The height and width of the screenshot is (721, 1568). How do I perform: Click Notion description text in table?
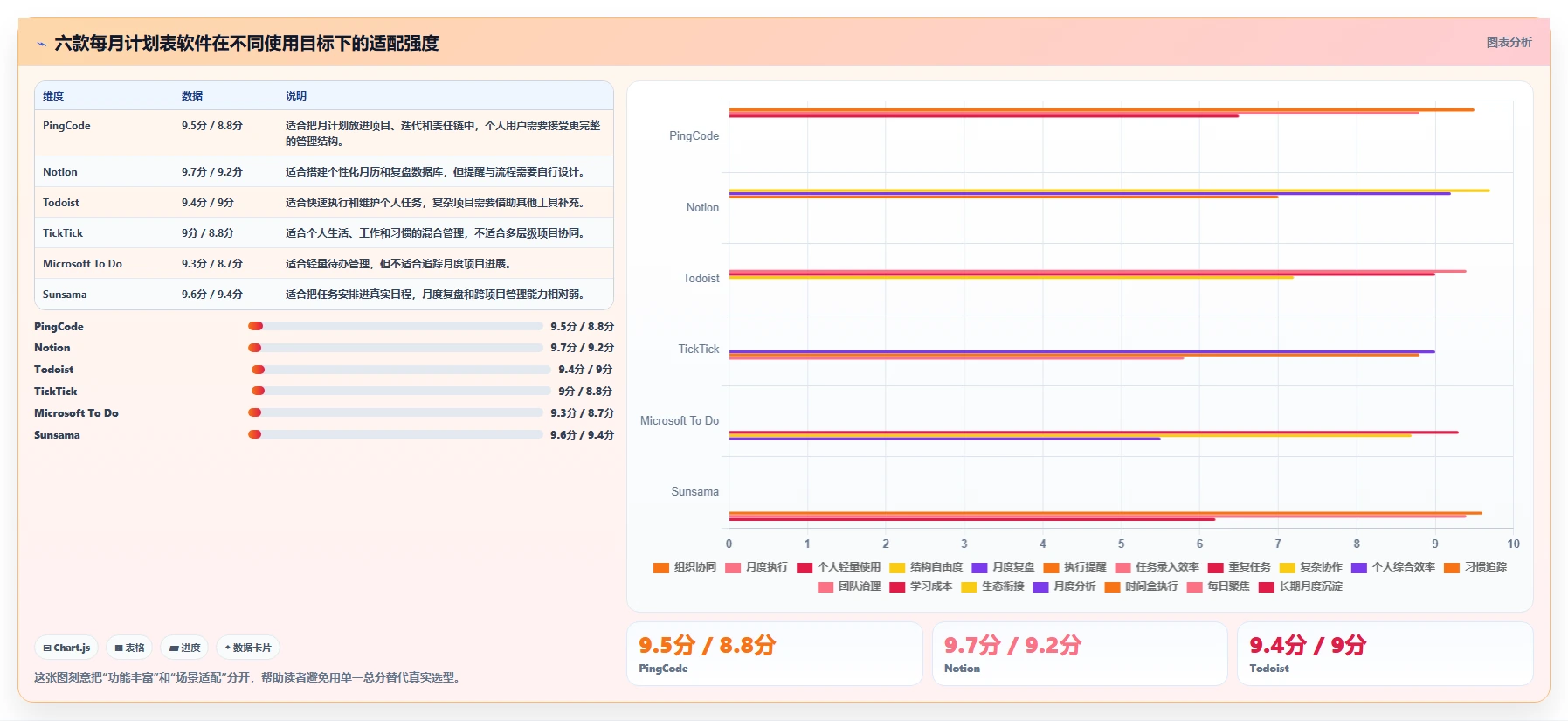438,172
